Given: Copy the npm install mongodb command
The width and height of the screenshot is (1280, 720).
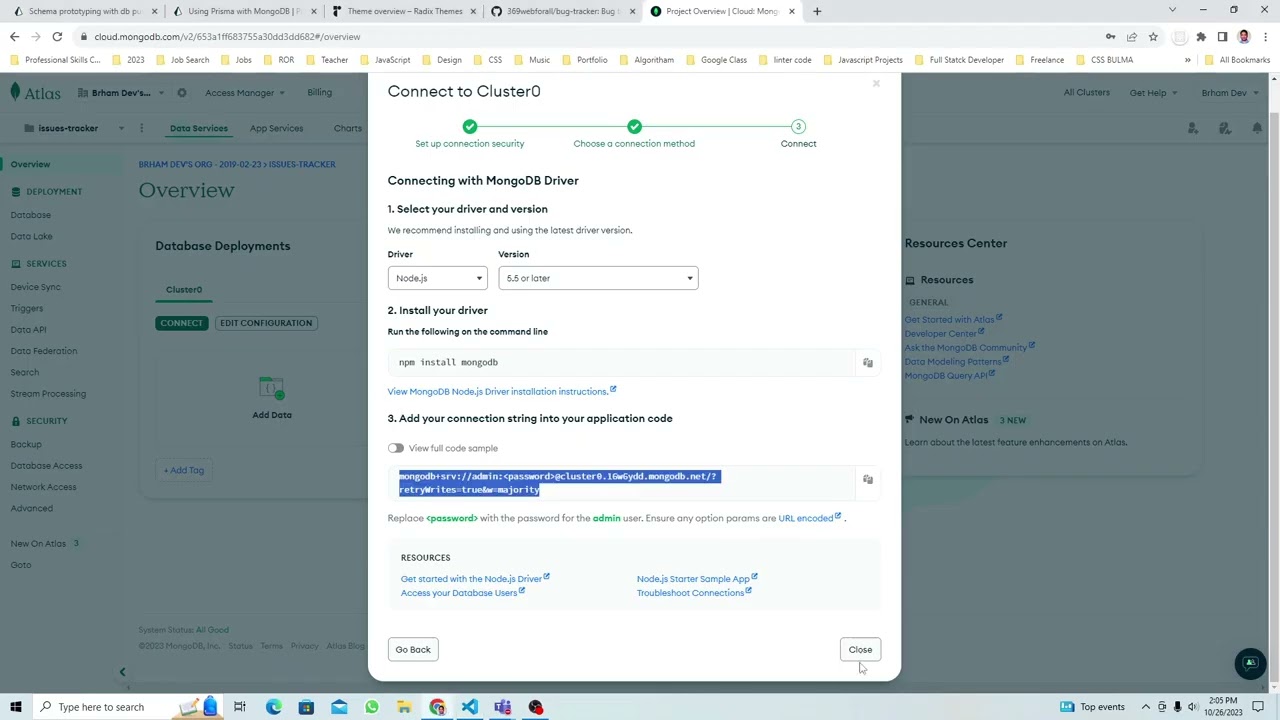Looking at the screenshot, I should tap(868, 362).
